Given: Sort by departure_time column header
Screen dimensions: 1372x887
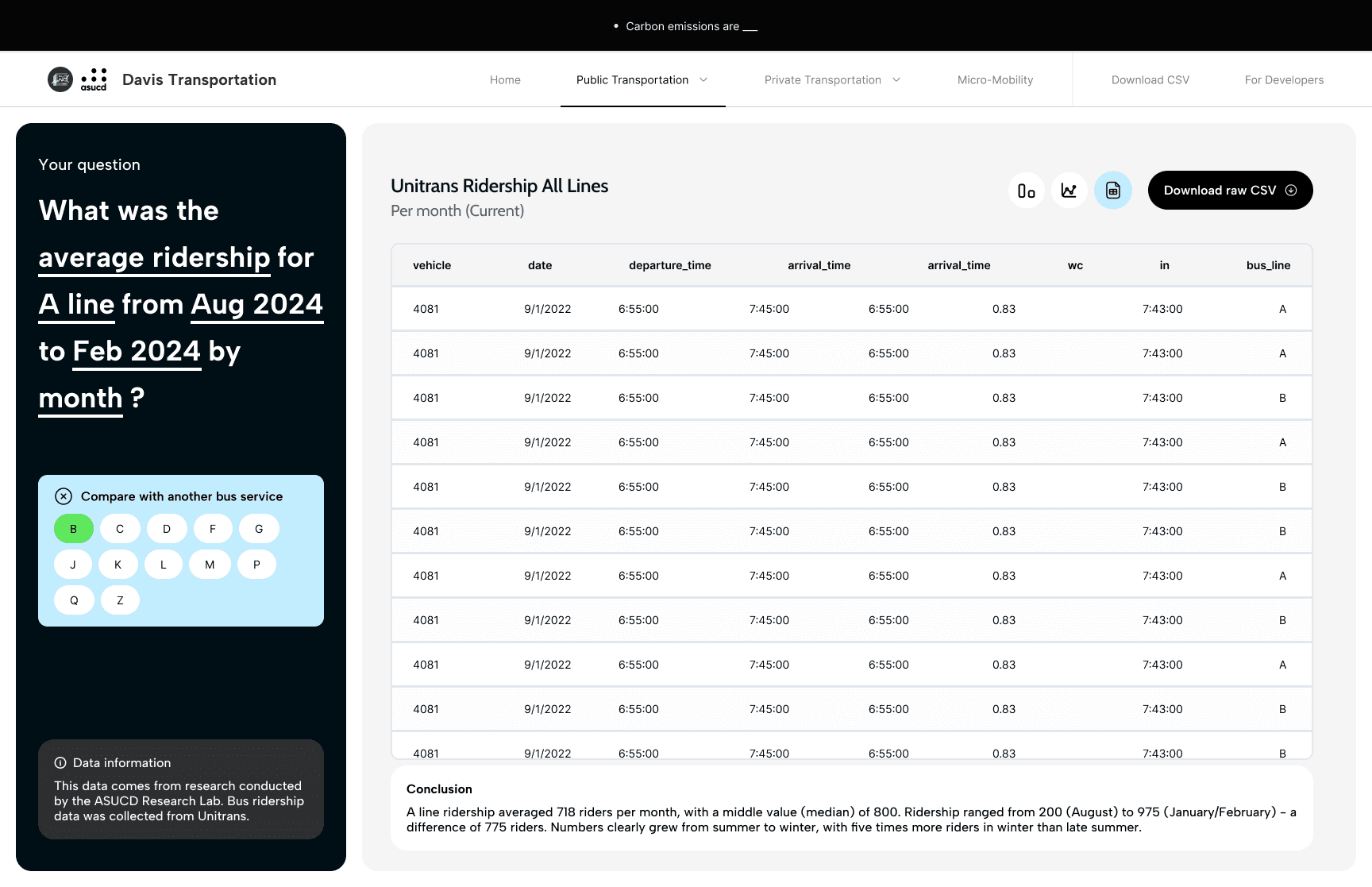Looking at the screenshot, I should coord(670,265).
